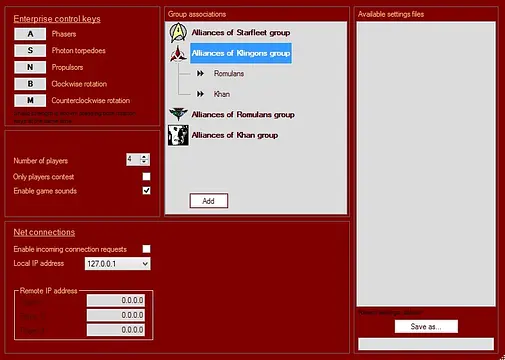Click the first Remote IP address field
This screenshot has height=360, width=505.
coord(116,300)
